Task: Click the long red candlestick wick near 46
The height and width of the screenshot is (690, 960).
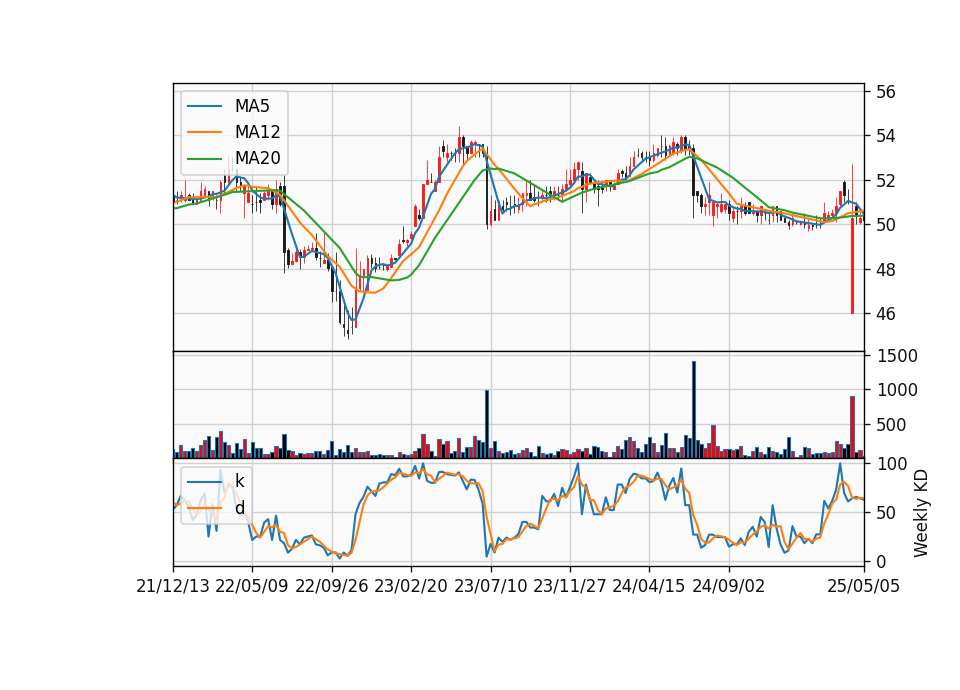Action: pyautogui.click(x=852, y=266)
